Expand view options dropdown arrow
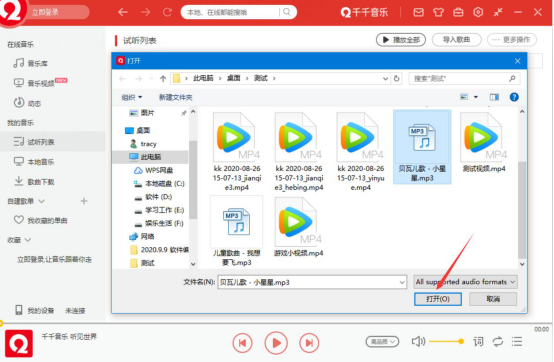 [x=476, y=97]
